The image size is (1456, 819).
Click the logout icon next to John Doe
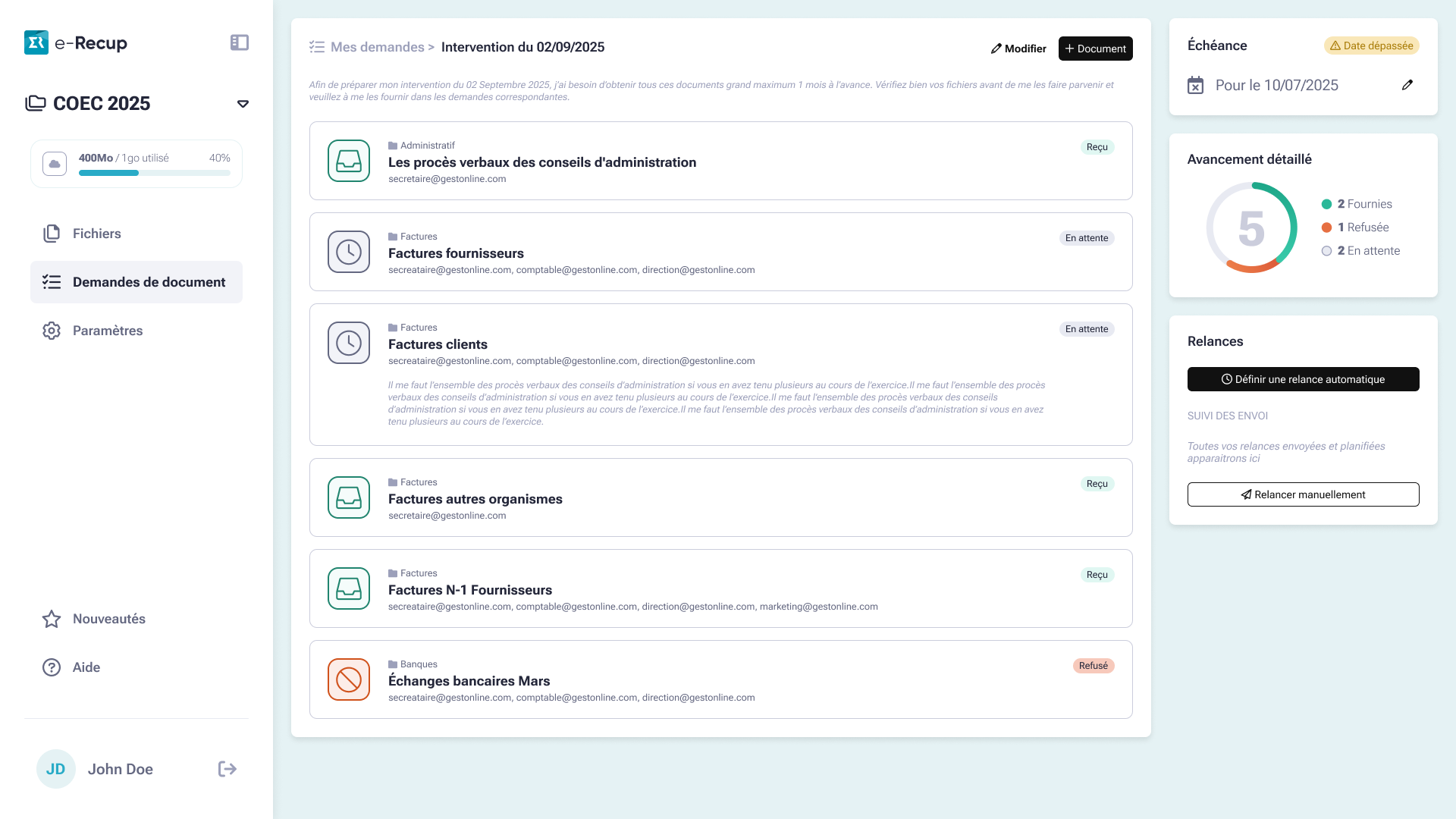pyautogui.click(x=227, y=769)
